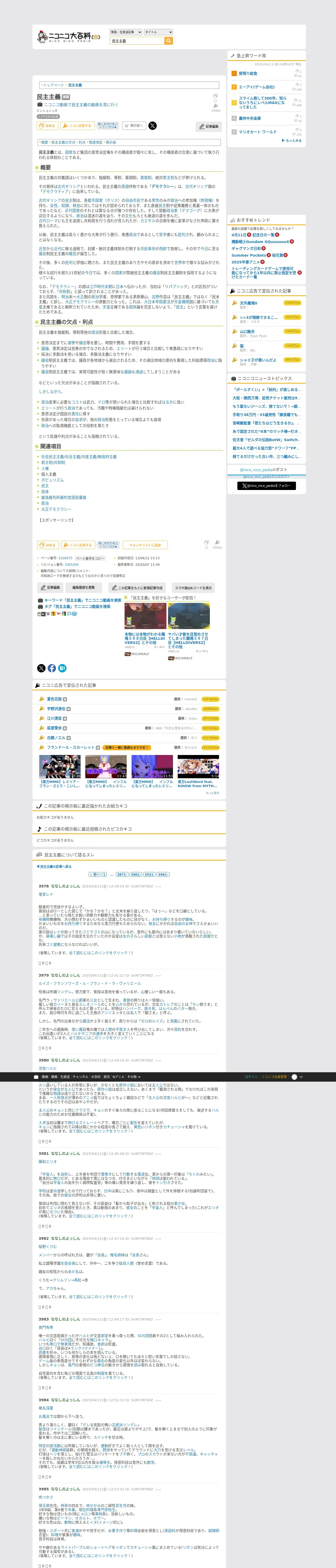The height and width of the screenshot is (1568, 336).
Task: Click round Facebook share icon
Action: coord(52,668)
